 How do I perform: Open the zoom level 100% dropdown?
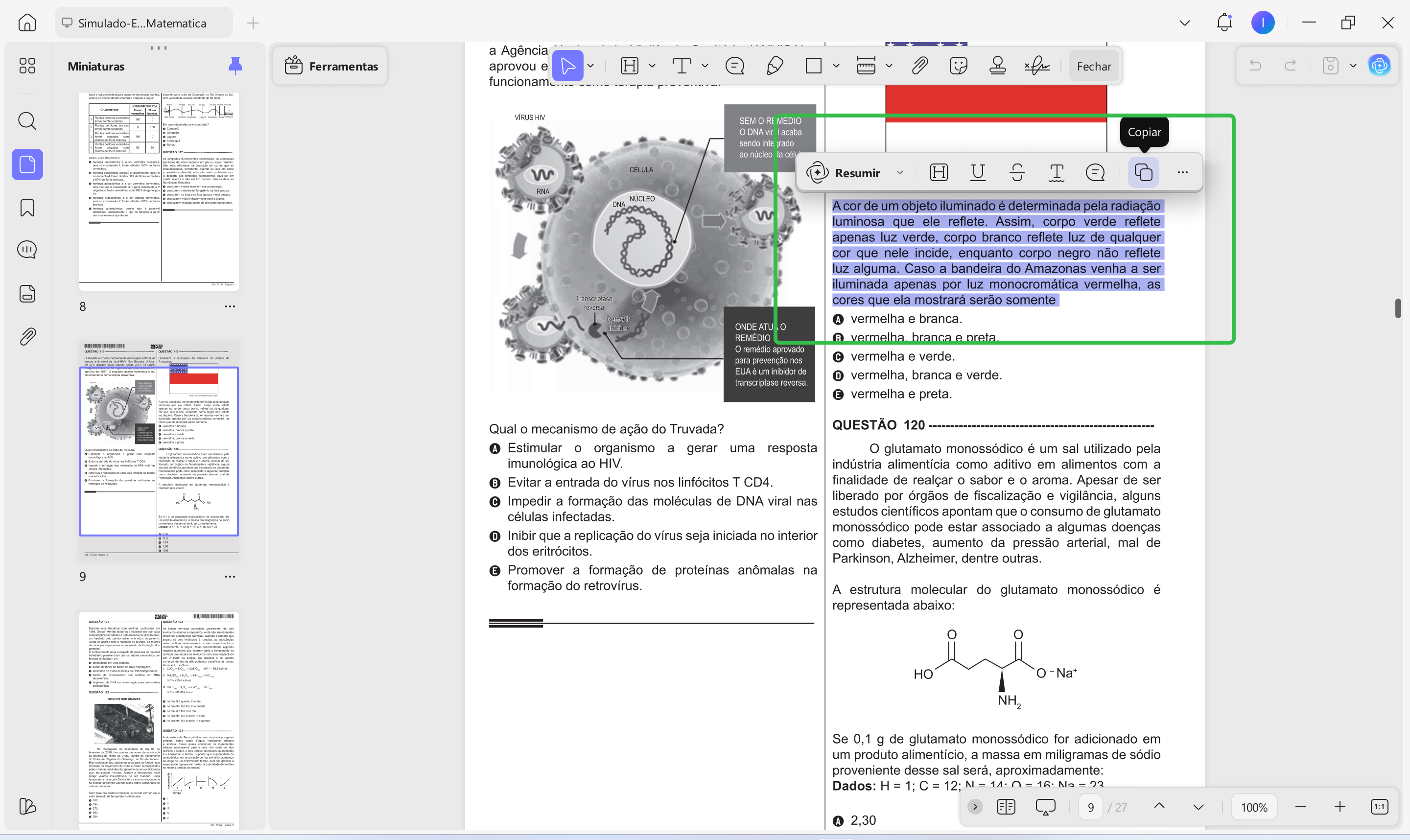(1254, 807)
